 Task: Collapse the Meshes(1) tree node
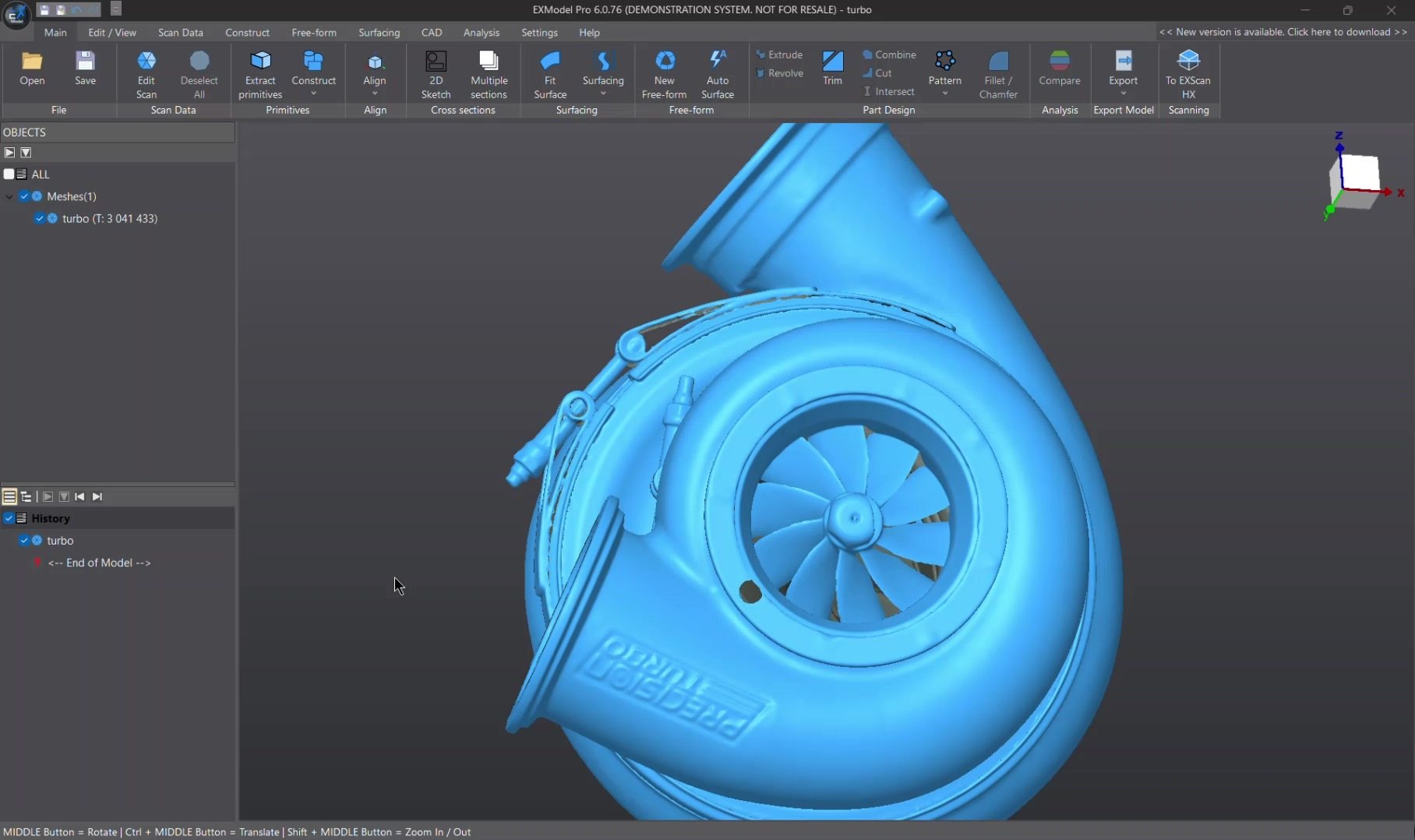pos(9,197)
